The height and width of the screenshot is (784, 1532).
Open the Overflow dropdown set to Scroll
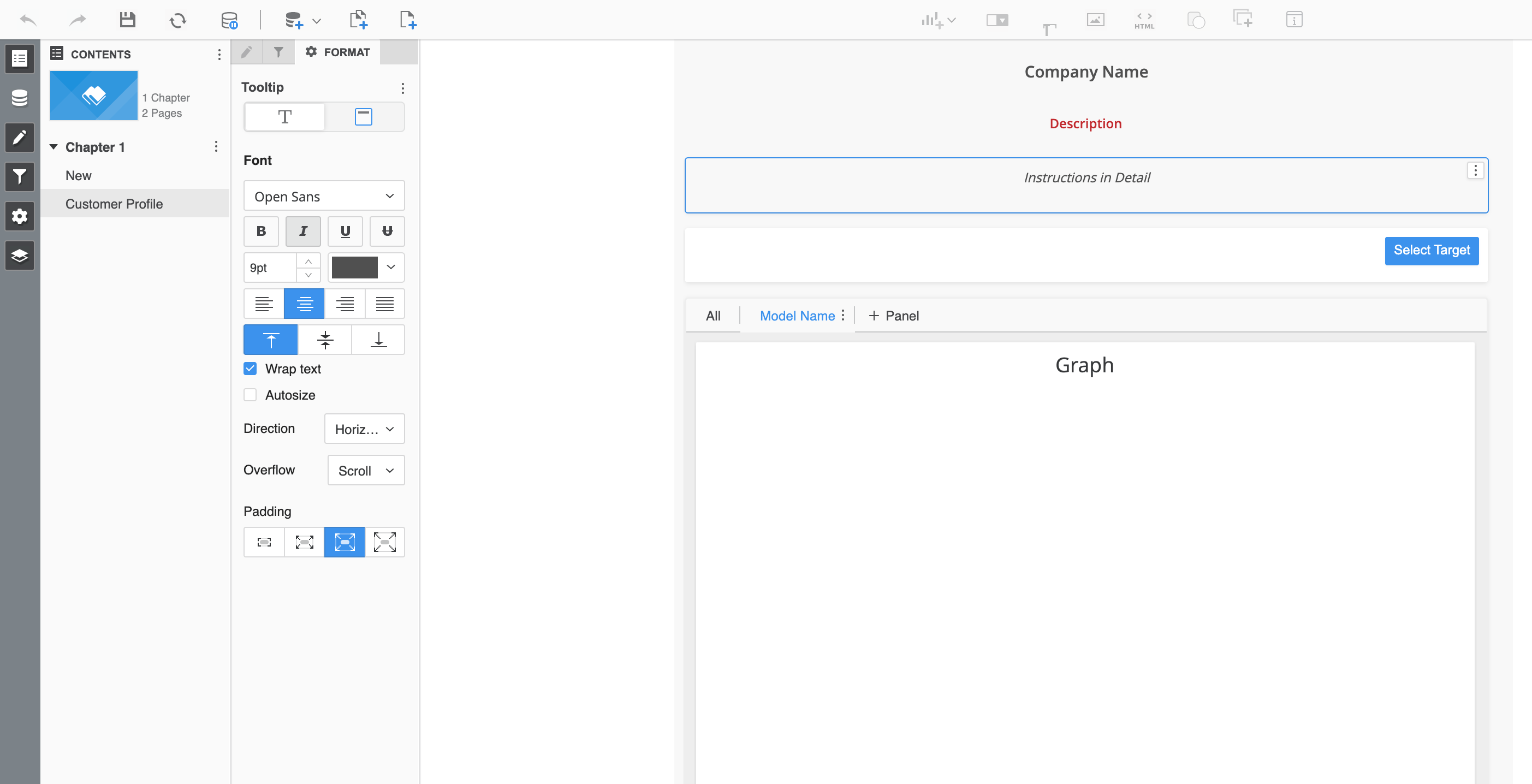365,470
